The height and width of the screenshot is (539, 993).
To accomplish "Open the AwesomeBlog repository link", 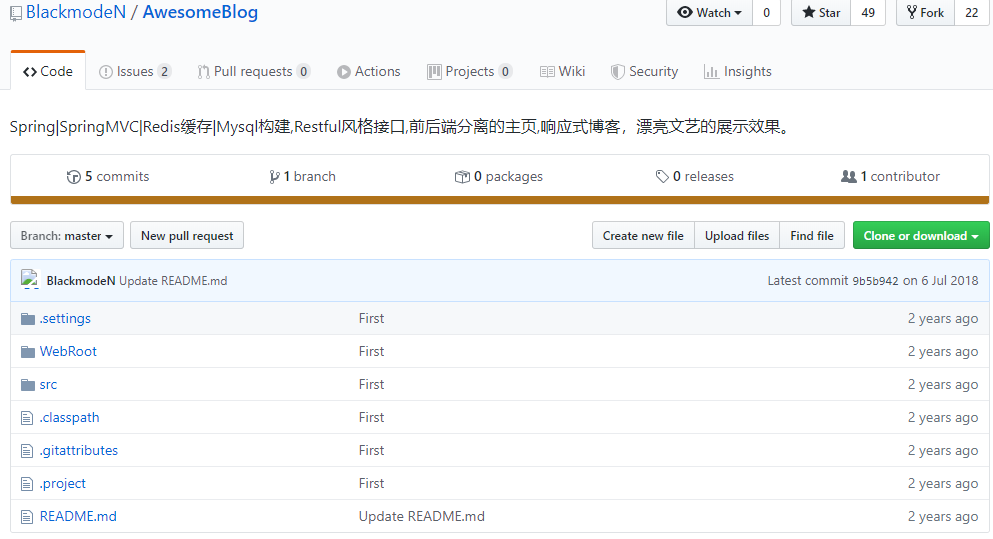I will click(x=200, y=13).
